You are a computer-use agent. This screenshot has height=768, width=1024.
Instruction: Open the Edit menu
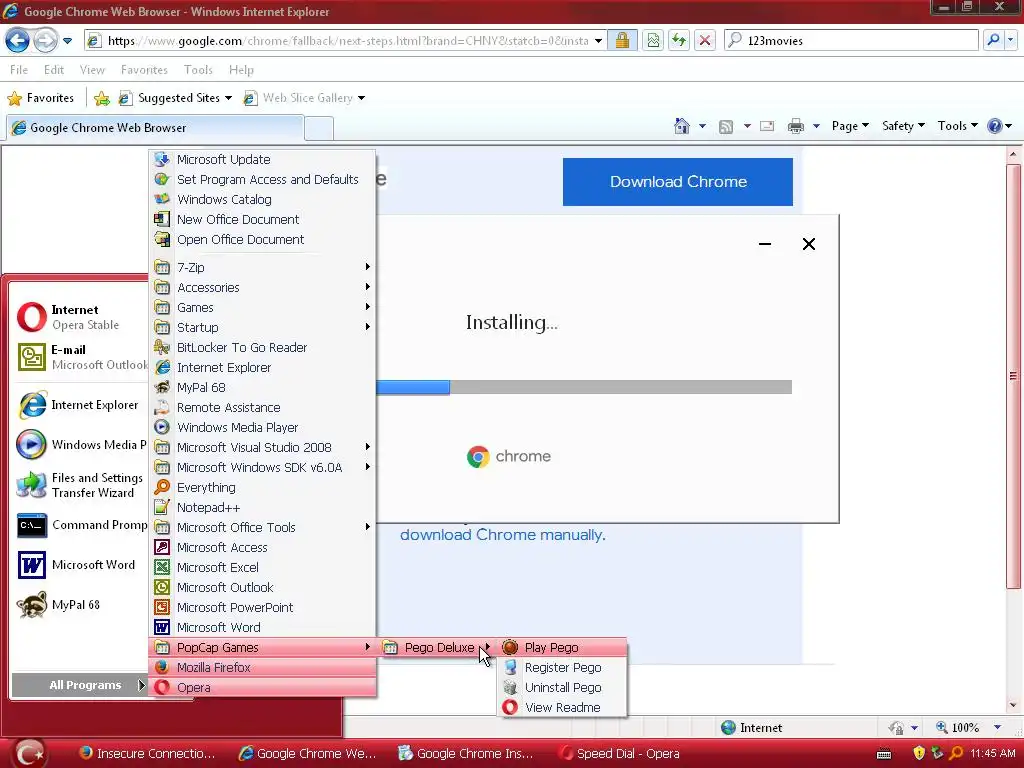coord(54,70)
